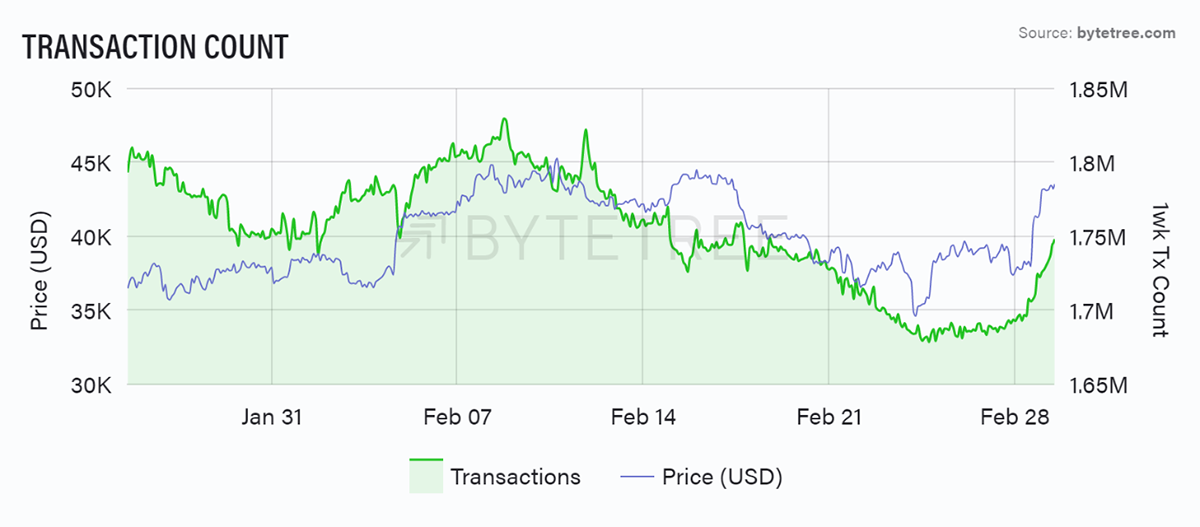Viewport: 1200px width, 527px height.
Task: Click the TRANSACTION COUNT chart title
Action: [155, 46]
